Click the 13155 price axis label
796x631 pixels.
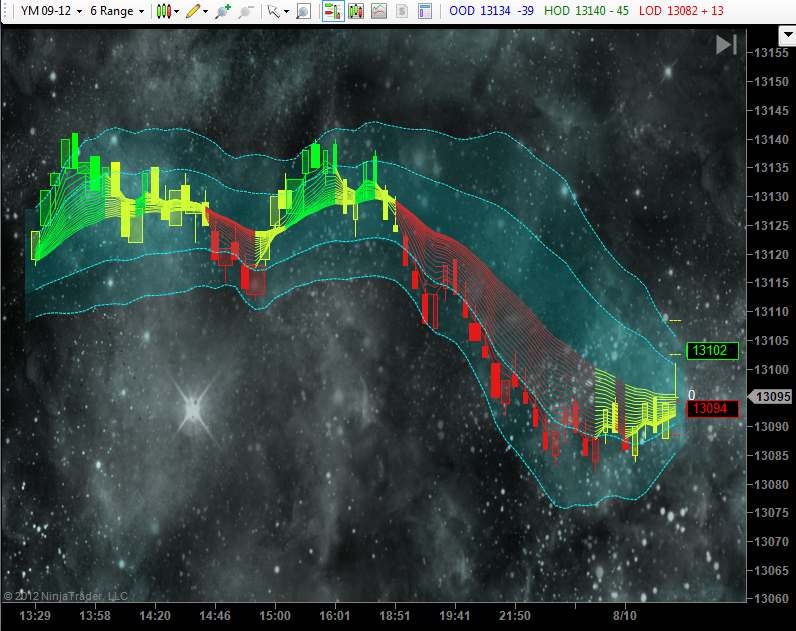[x=771, y=53]
